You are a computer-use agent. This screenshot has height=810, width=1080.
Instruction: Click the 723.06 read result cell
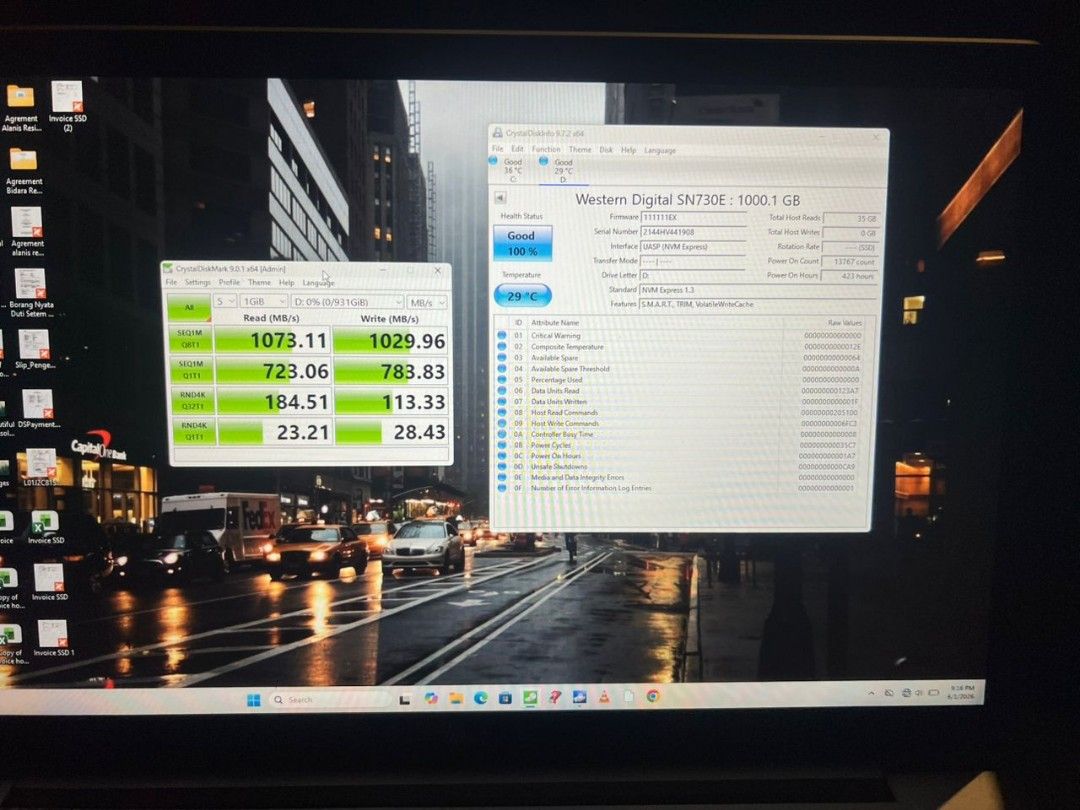[x=273, y=371]
